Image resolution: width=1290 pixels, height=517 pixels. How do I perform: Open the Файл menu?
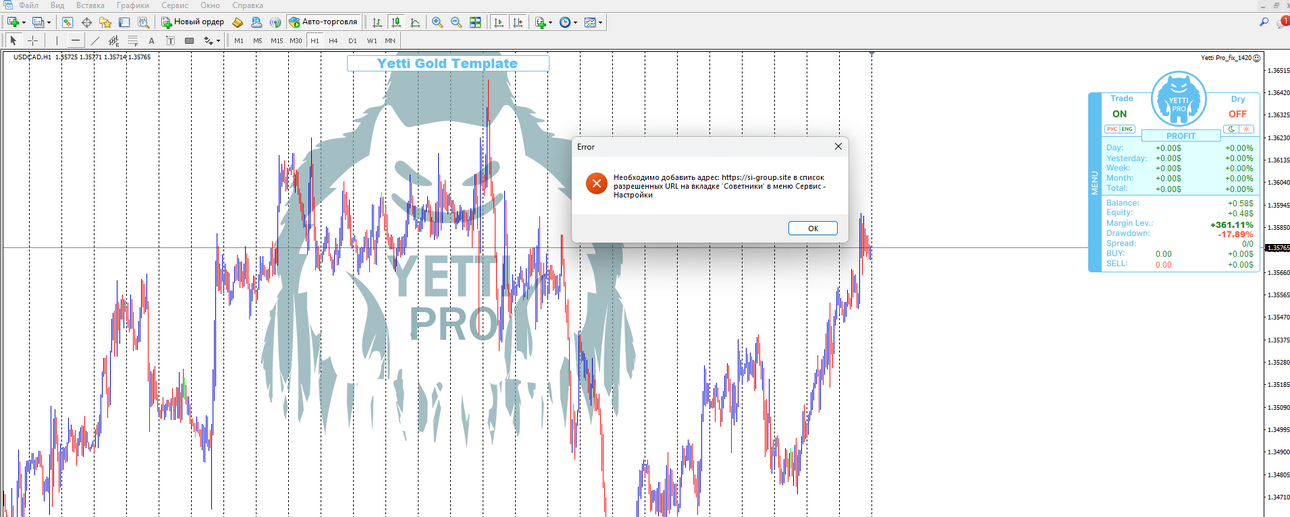28,5
